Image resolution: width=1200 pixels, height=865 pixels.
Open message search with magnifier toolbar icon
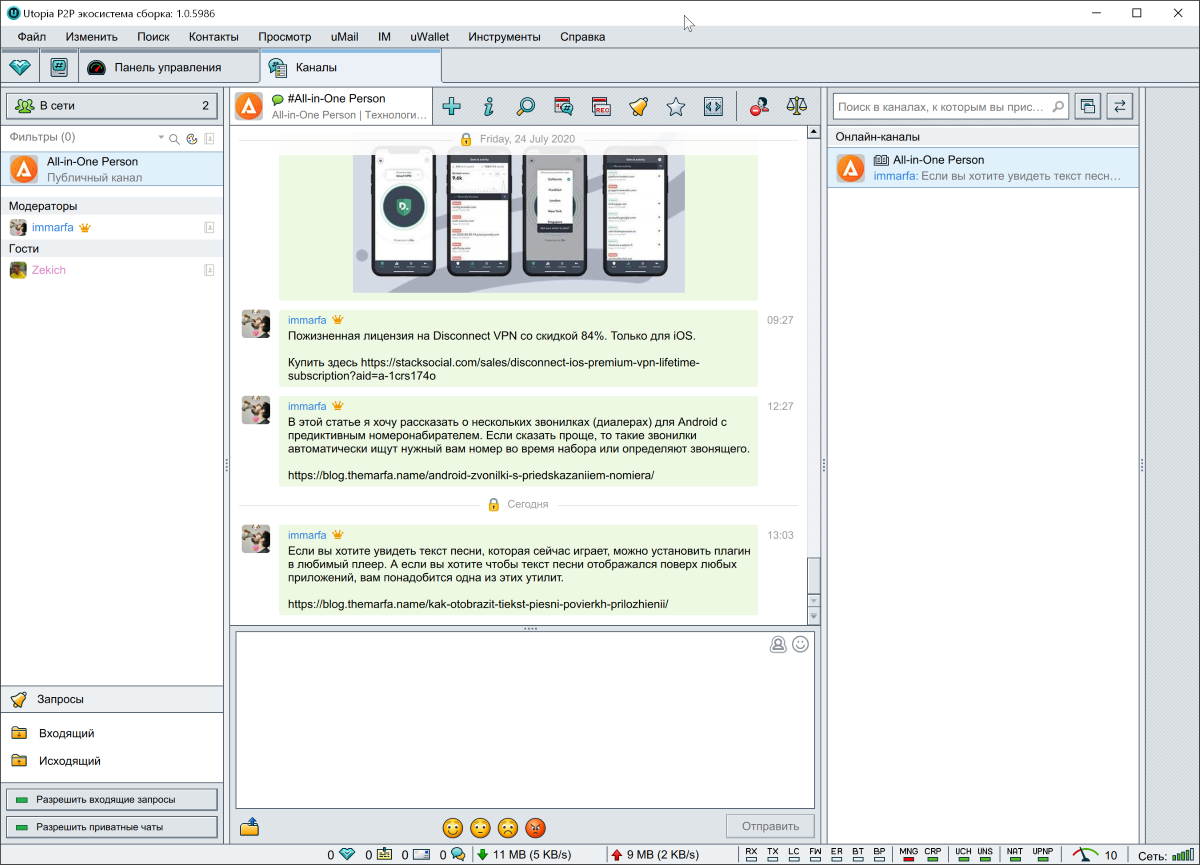[x=526, y=106]
